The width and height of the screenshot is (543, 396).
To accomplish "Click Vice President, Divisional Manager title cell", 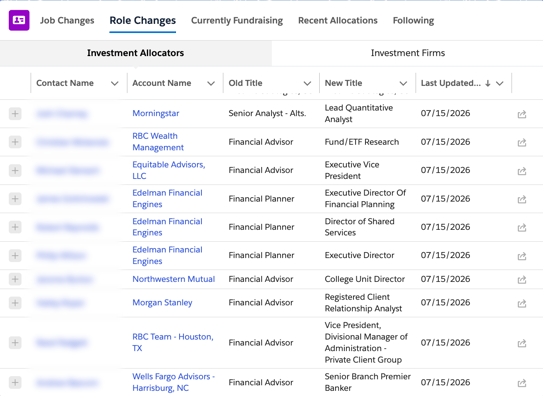I will click(366, 342).
